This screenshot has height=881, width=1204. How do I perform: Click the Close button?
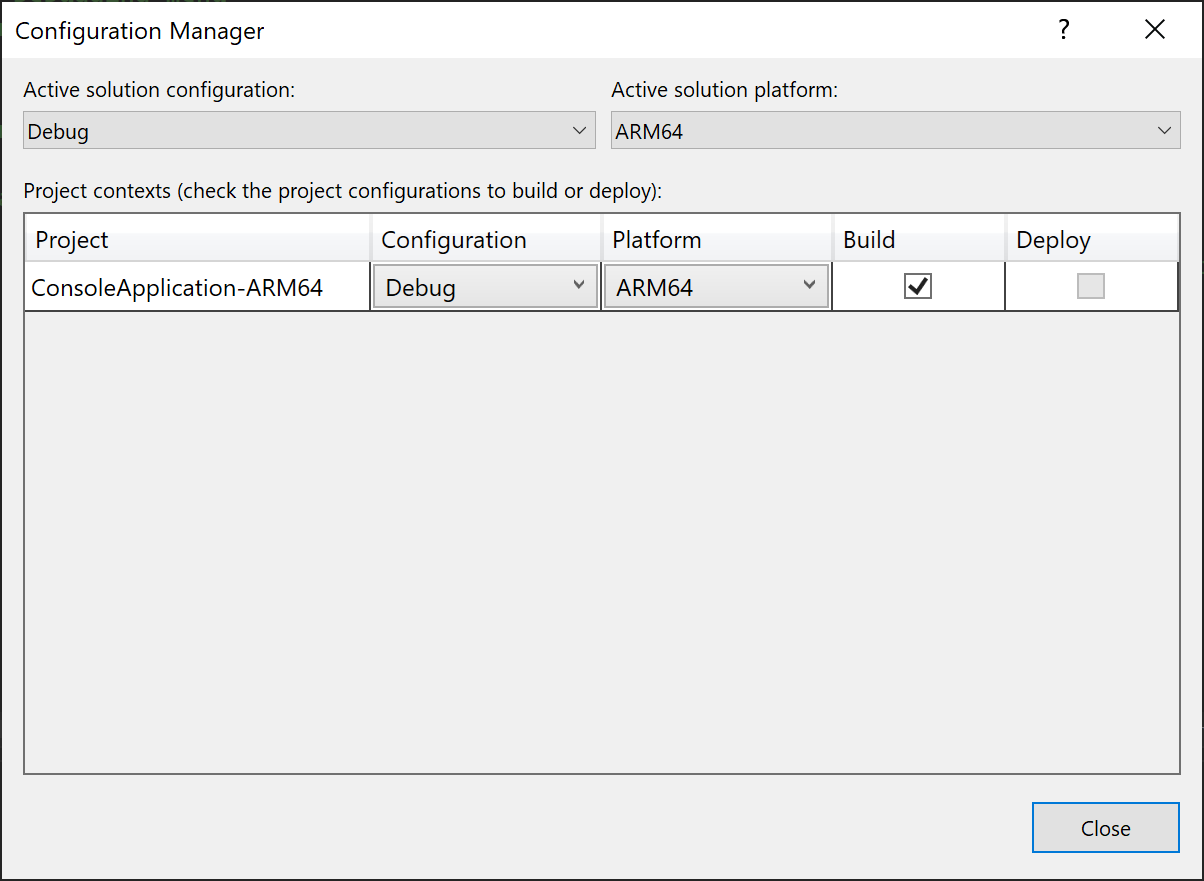pos(1105,827)
